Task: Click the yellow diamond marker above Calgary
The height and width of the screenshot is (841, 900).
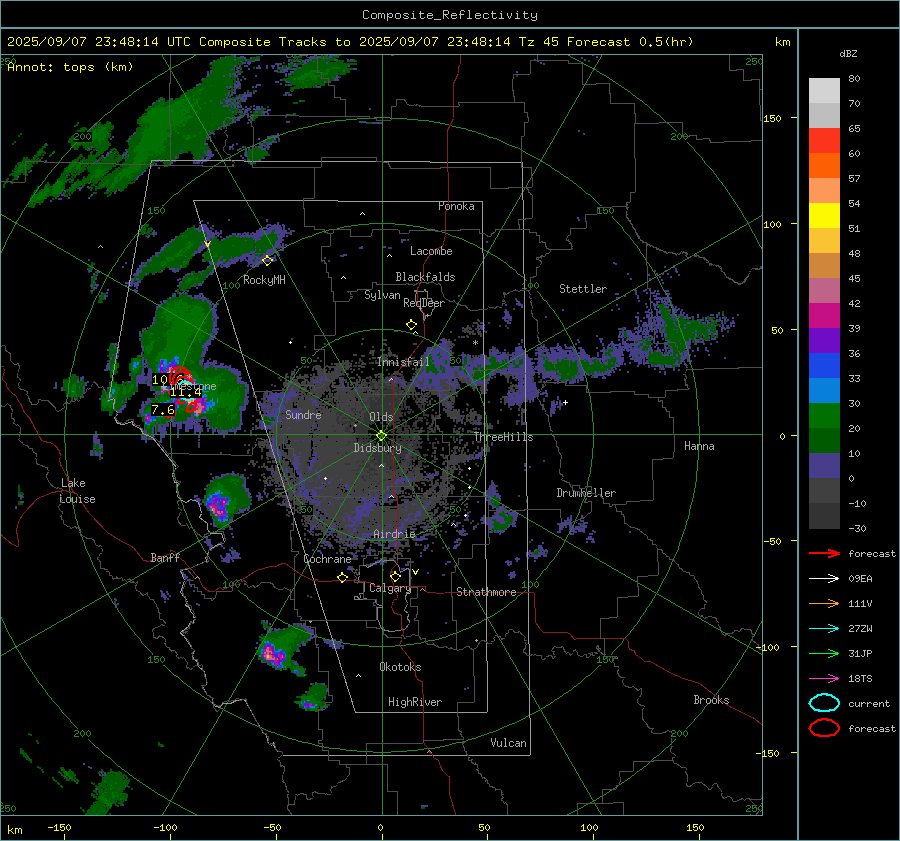Action: (x=395, y=576)
